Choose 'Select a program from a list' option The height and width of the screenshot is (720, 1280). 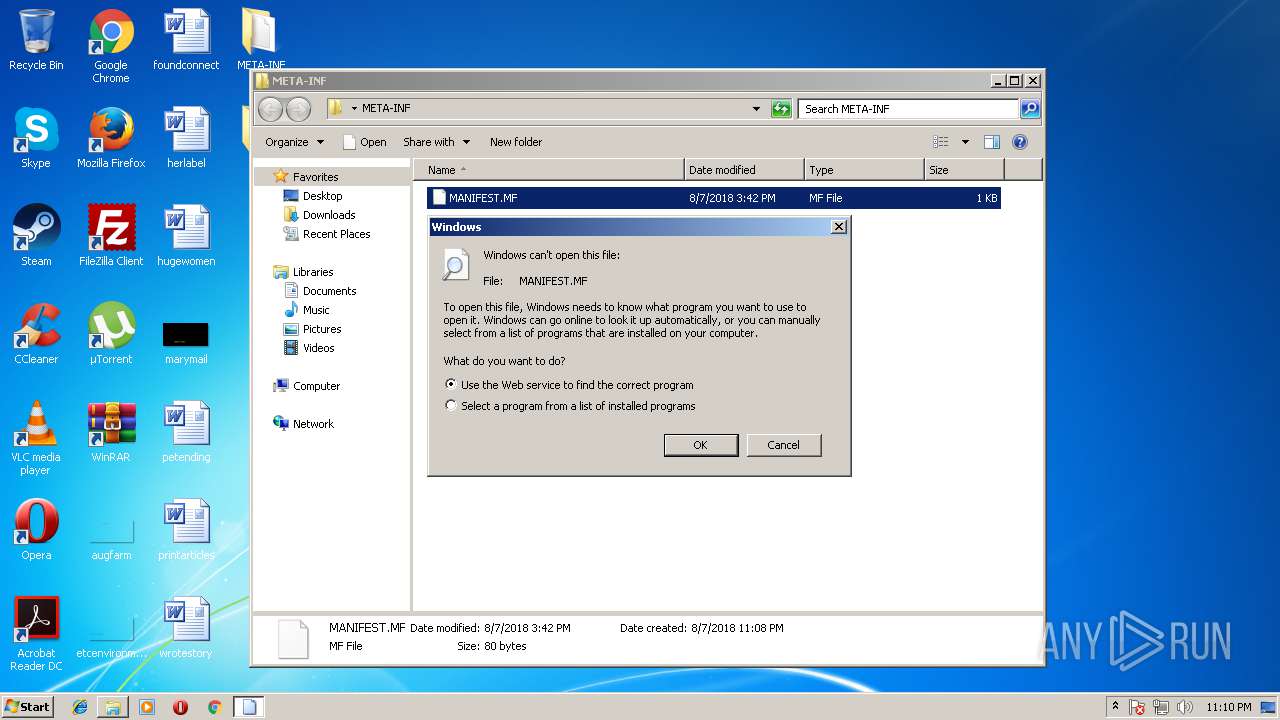pyautogui.click(x=451, y=406)
